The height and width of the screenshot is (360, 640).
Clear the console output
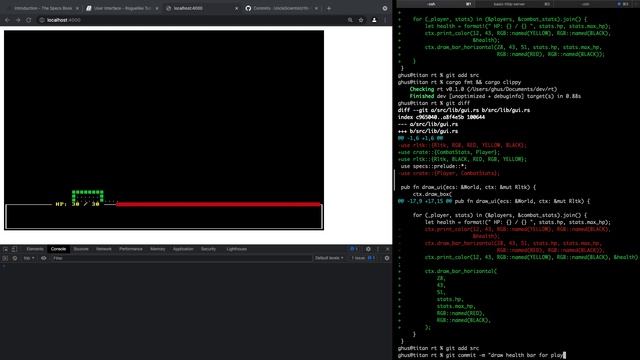pos(15,258)
